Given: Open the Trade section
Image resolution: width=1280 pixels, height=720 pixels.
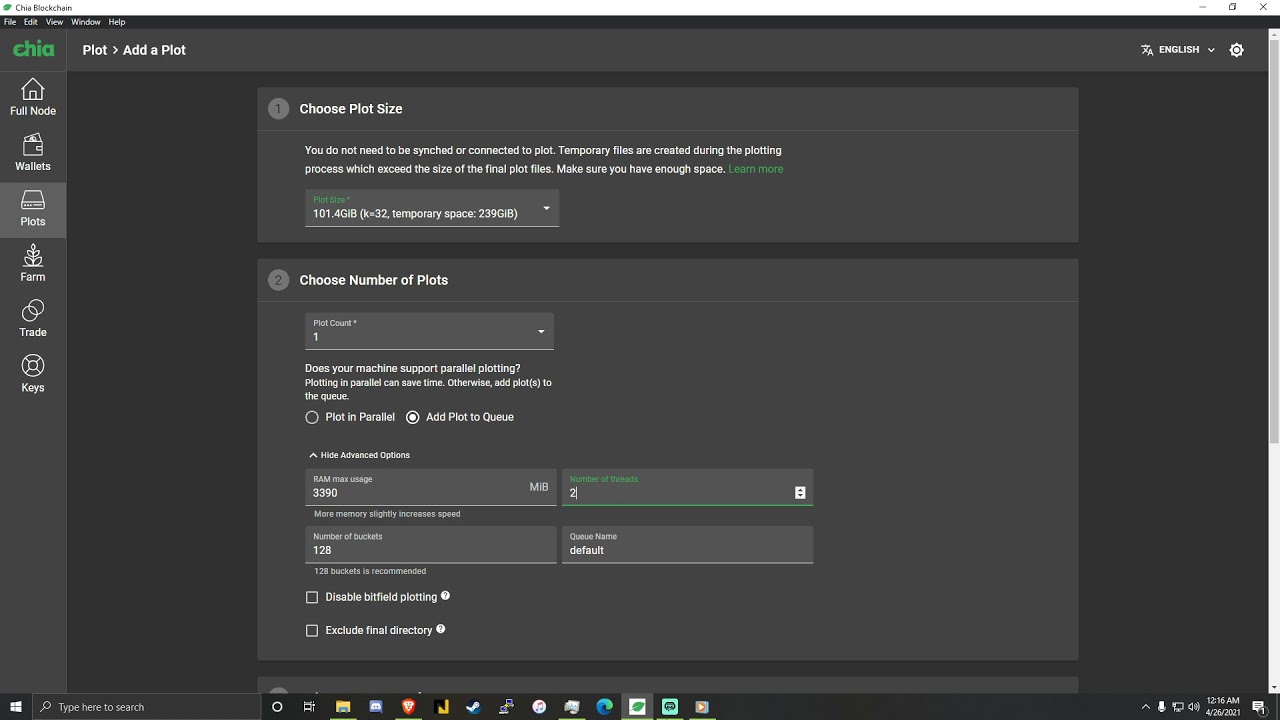Looking at the screenshot, I should [33, 319].
